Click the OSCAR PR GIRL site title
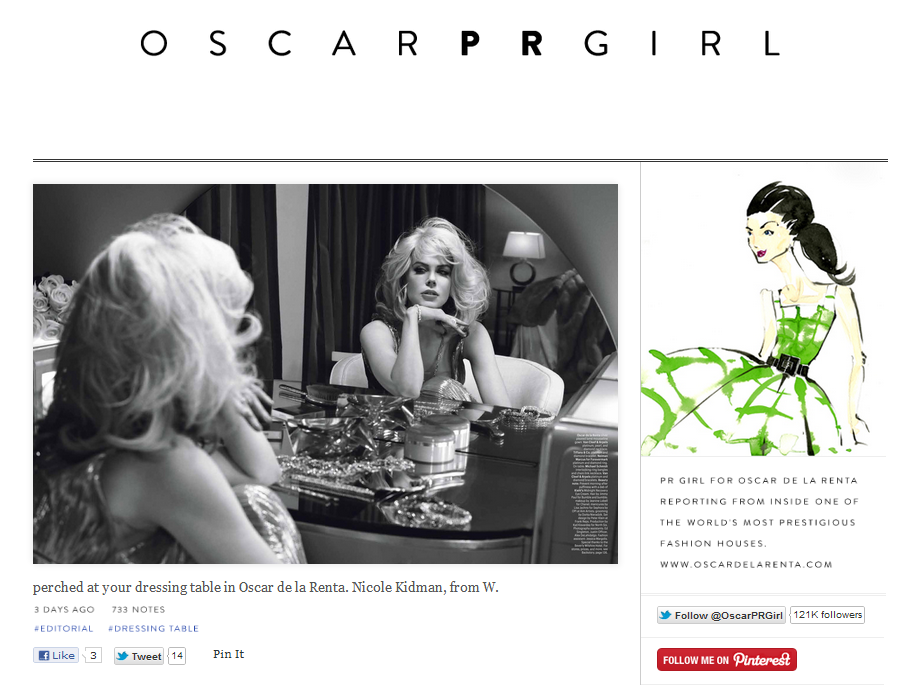 click(x=460, y=44)
